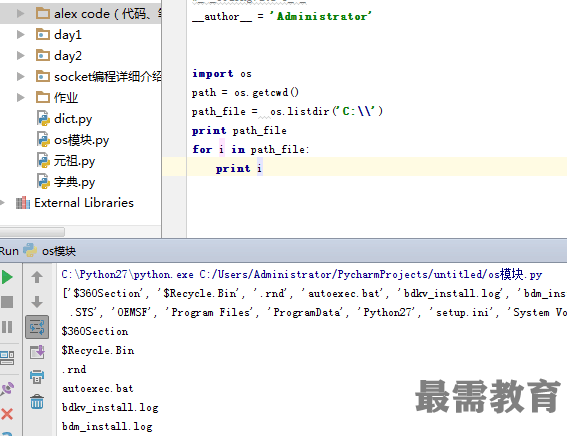Viewport: 567px width, 436px height.
Task: Open 字典.py in the project tree
Action: pos(66,182)
